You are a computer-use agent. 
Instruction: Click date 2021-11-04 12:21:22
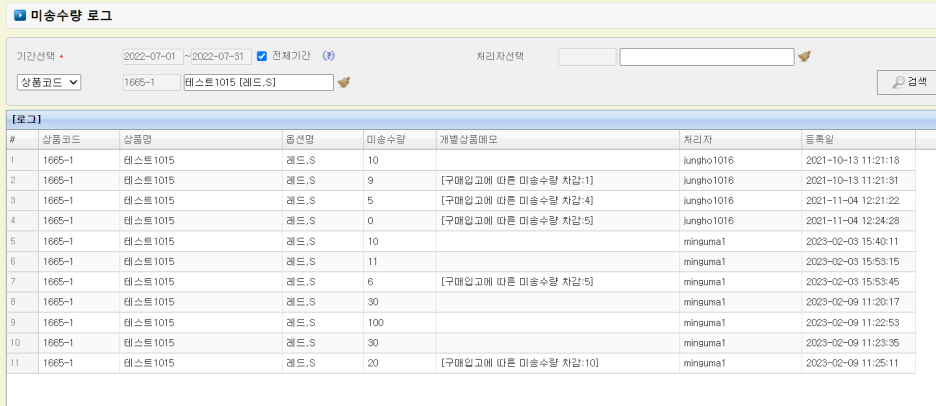click(x=852, y=201)
